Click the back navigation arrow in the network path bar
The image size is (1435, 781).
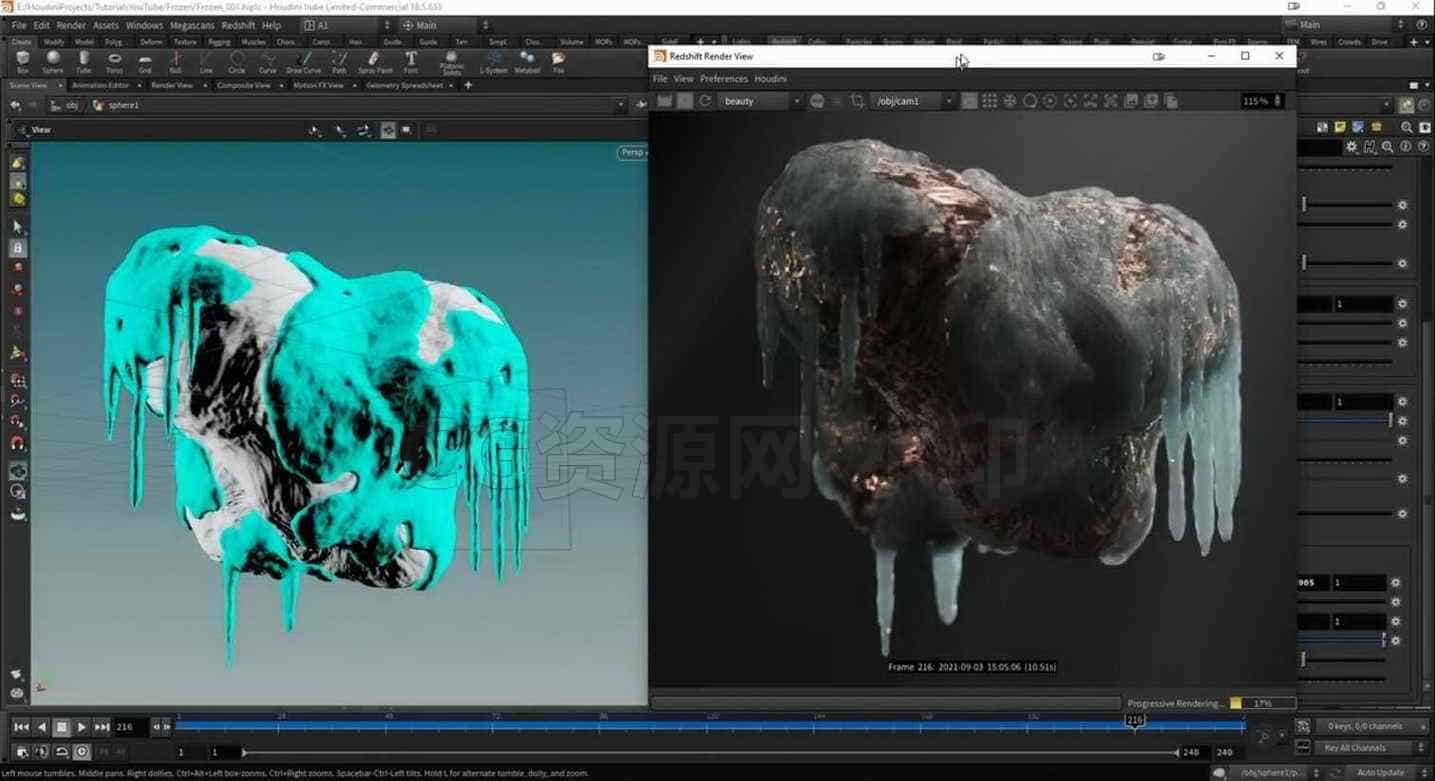(15, 105)
